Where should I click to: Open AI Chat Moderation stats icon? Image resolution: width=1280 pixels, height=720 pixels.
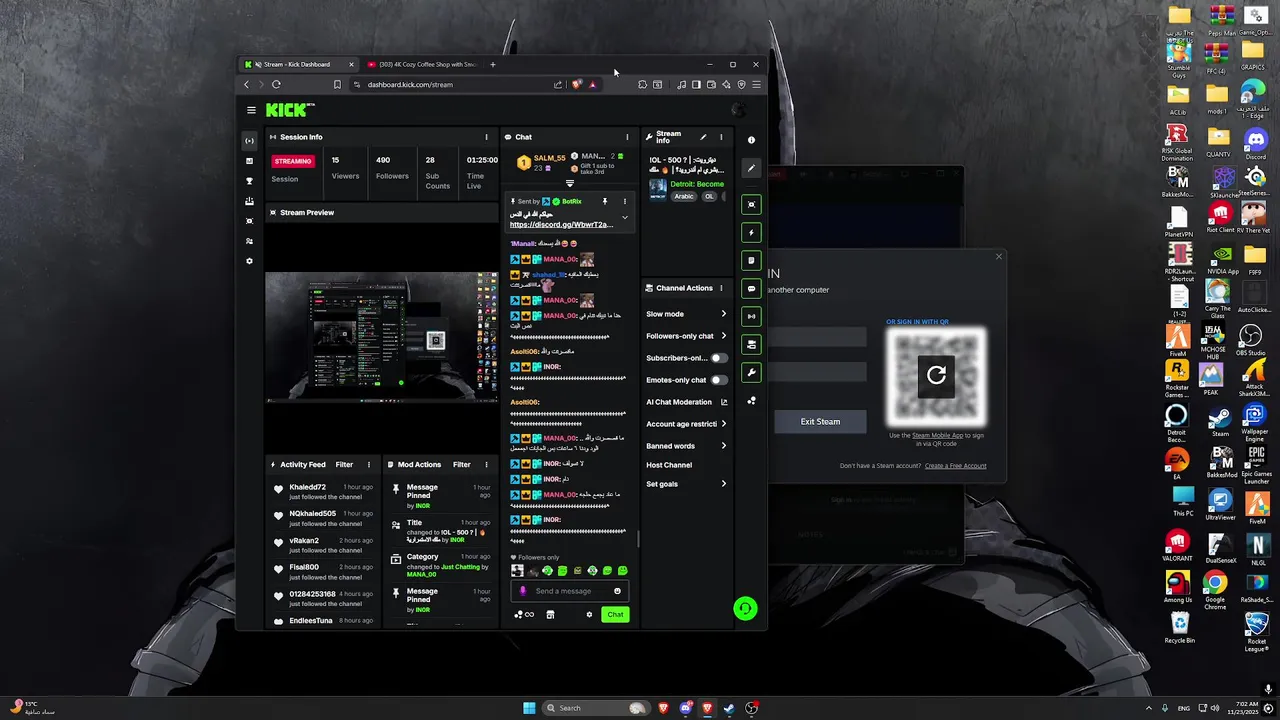(x=724, y=402)
